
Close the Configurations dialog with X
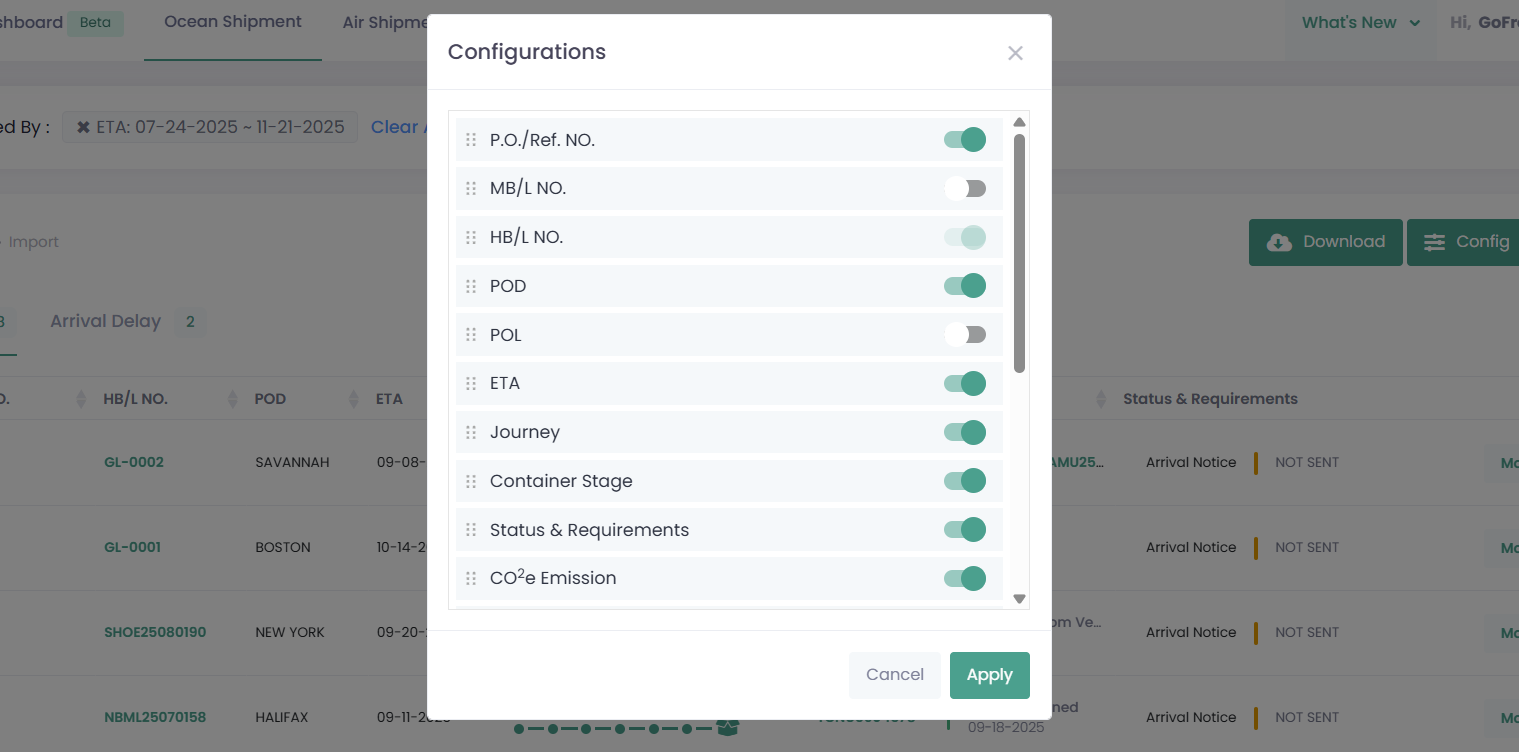1015,53
